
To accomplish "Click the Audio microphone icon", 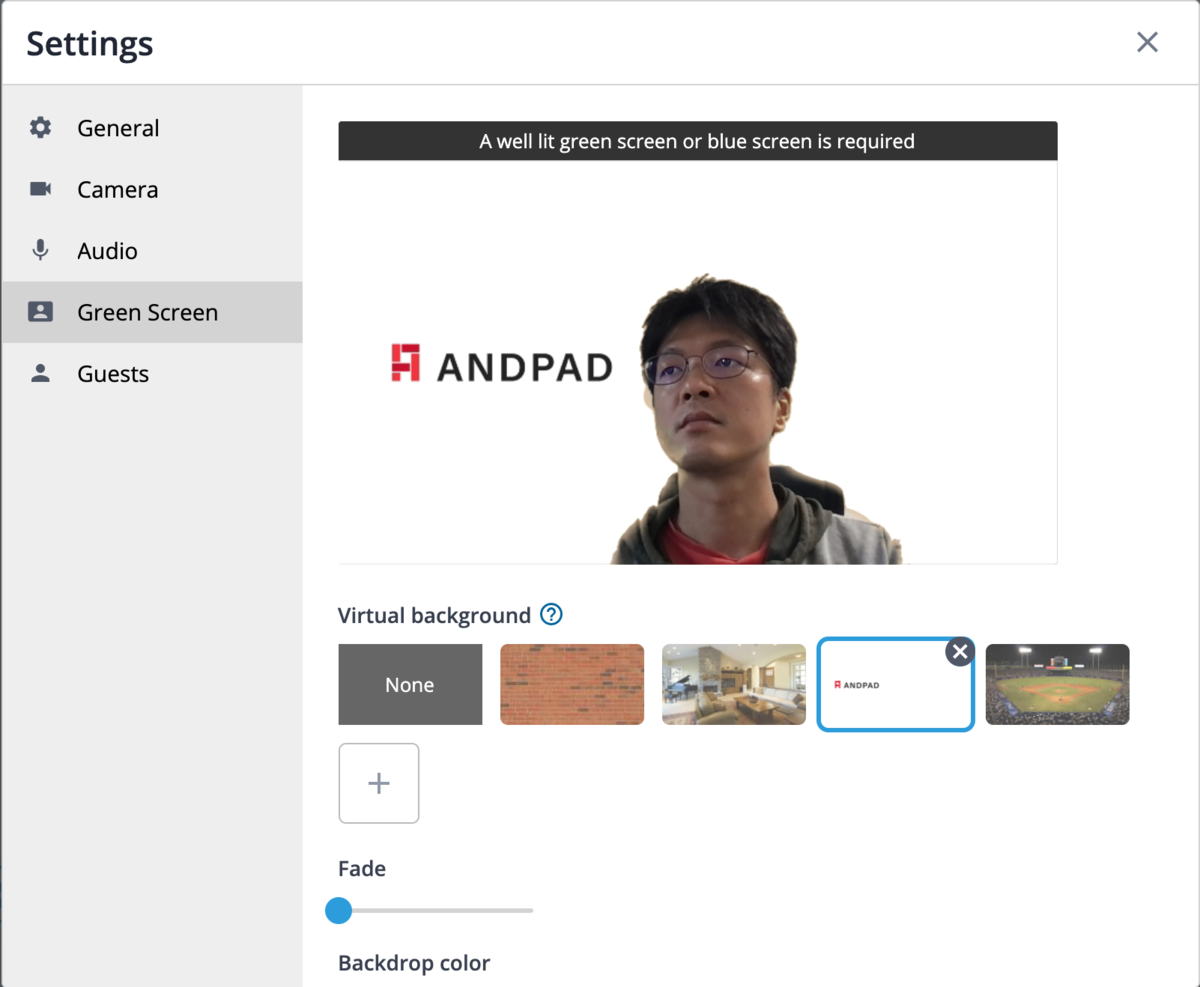I will (x=40, y=250).
